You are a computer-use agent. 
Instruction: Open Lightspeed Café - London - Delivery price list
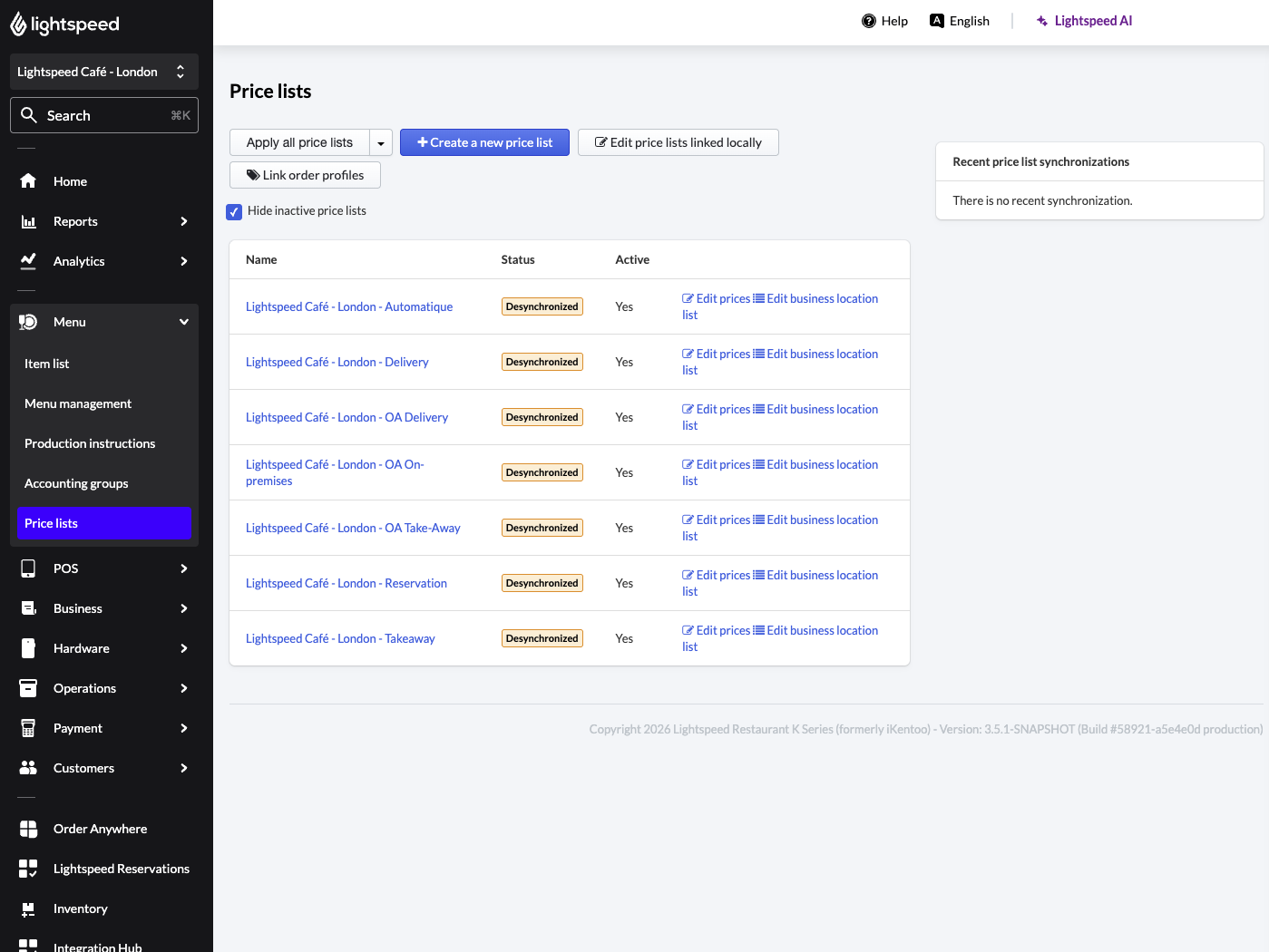337,362
